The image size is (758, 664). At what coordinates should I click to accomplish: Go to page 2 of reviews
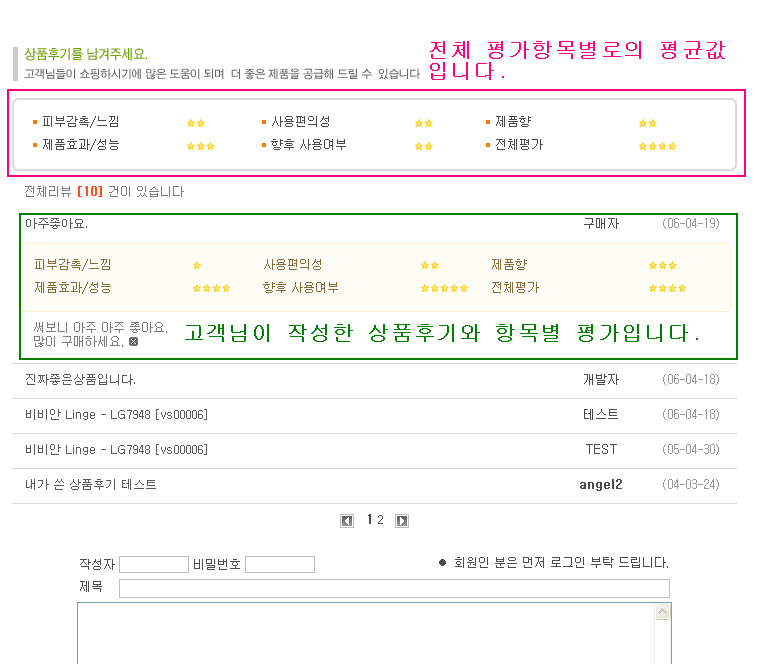click(x=380, y=520)
